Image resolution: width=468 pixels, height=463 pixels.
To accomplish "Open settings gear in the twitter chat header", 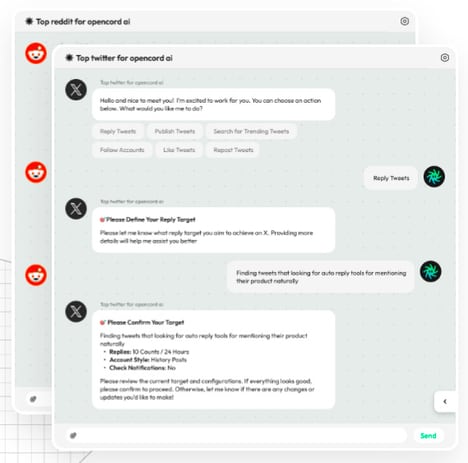I will tap(445, 58).
